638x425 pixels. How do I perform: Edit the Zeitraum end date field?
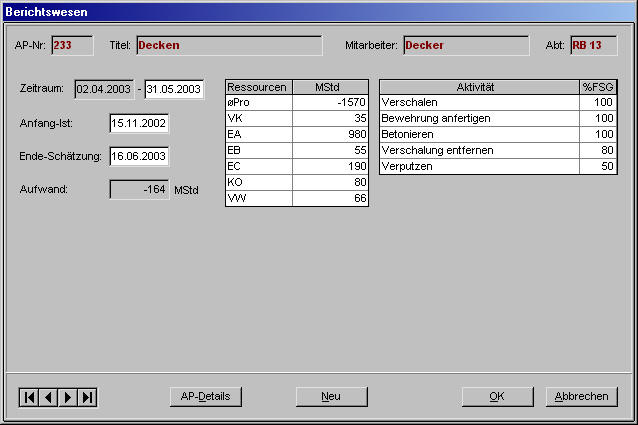(x=174, y=90)
